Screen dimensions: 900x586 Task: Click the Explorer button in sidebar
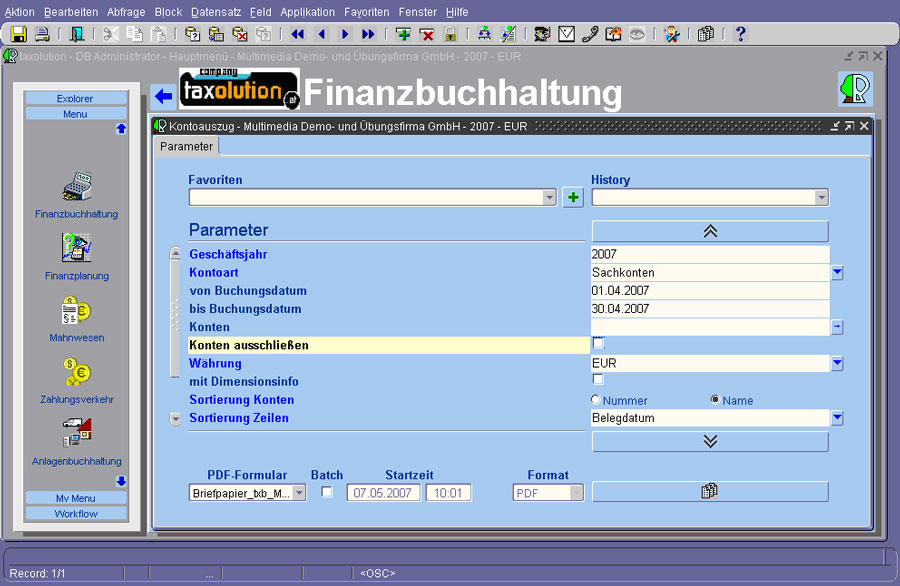pos(75,99)
